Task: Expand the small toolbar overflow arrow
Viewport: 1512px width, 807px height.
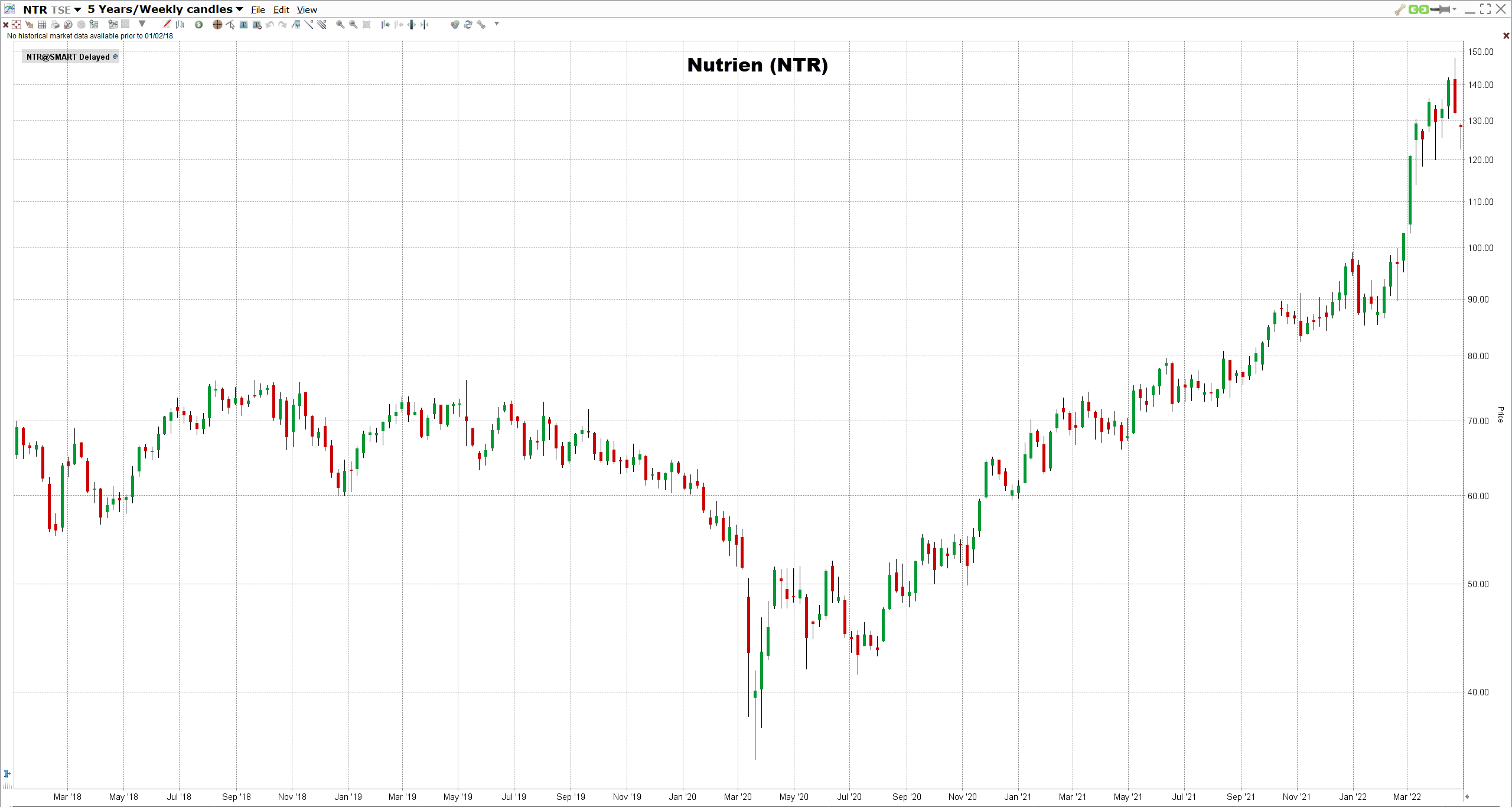Action: click(x=497, y=24)
